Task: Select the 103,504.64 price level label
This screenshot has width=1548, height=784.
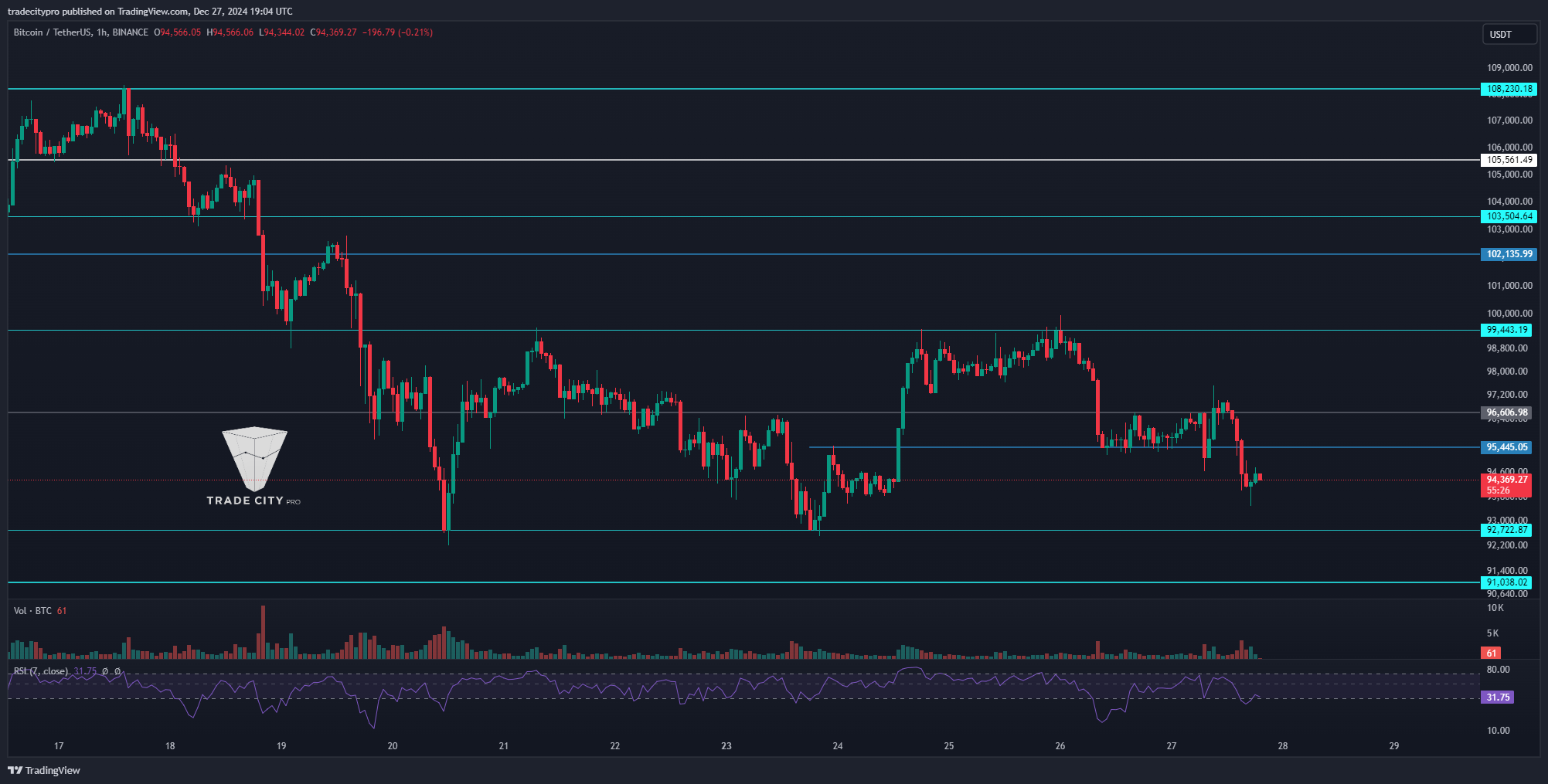Action: (1509, 216)
